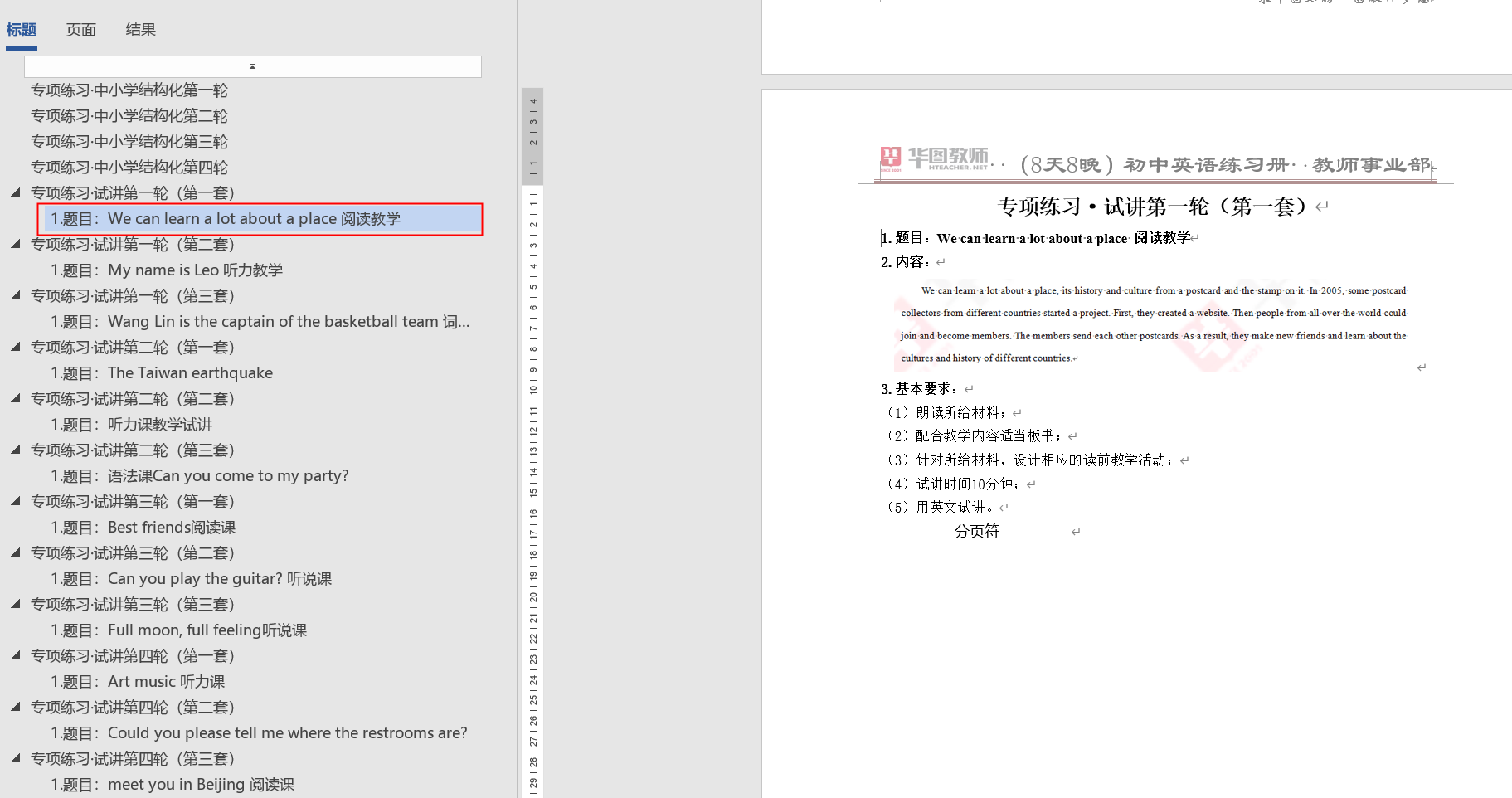Collapse 专项练习·试讲第四轮（第二套）node
1512x798 pixels.
16,707
